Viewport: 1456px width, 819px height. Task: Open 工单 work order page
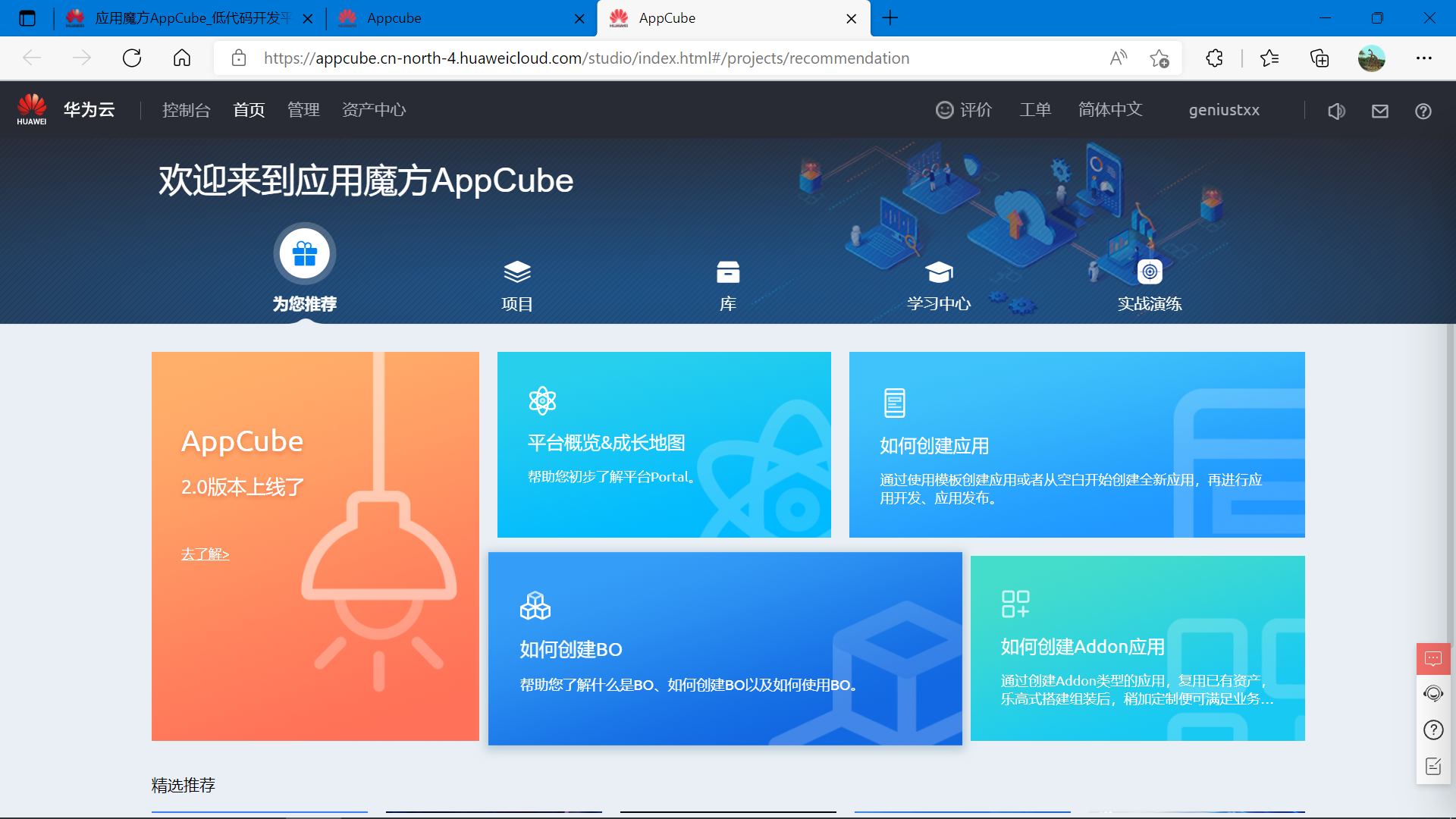1034,110
